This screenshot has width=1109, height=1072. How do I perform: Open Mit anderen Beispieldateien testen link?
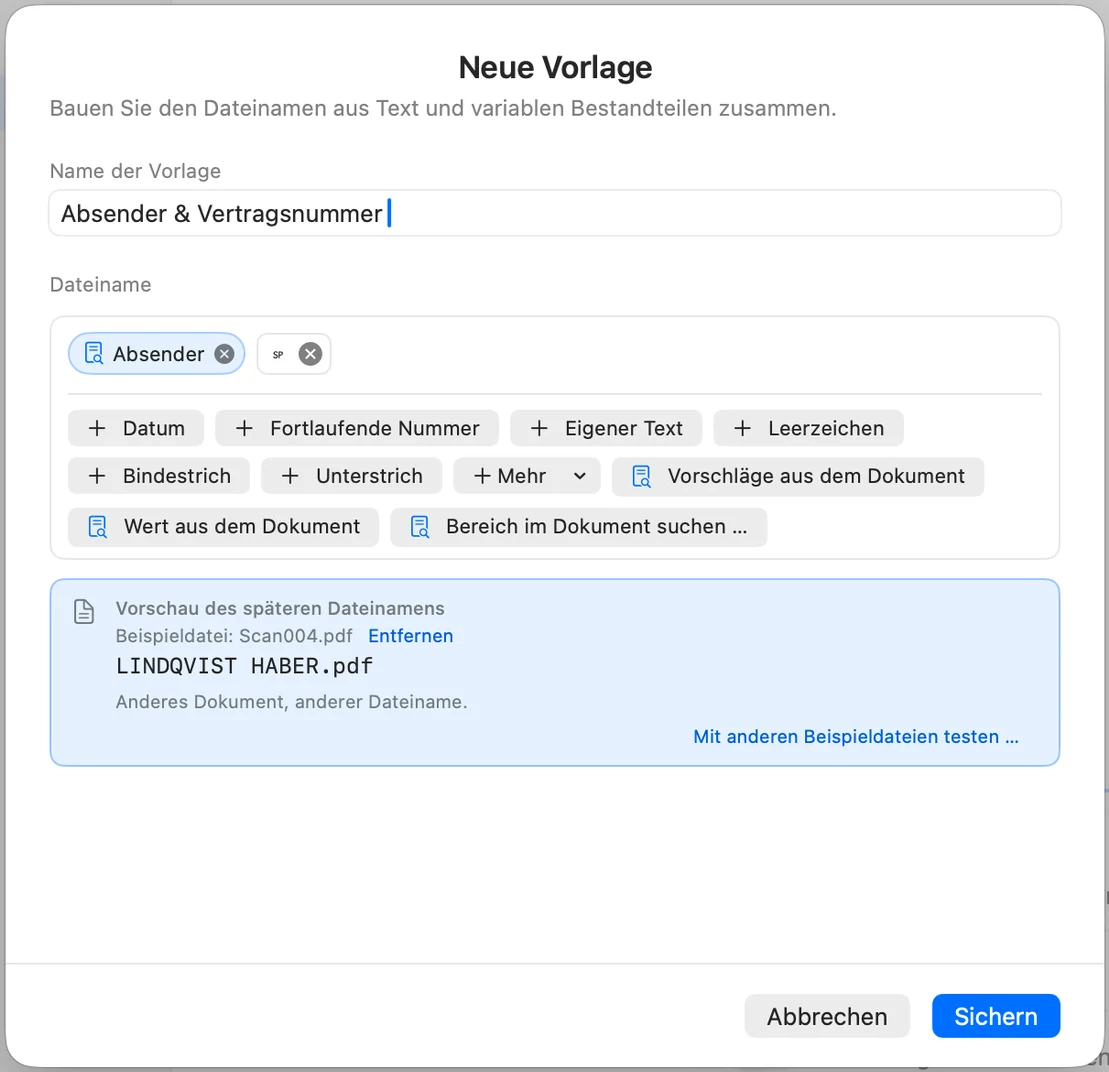pyautogui.click(x=856, y=736)
